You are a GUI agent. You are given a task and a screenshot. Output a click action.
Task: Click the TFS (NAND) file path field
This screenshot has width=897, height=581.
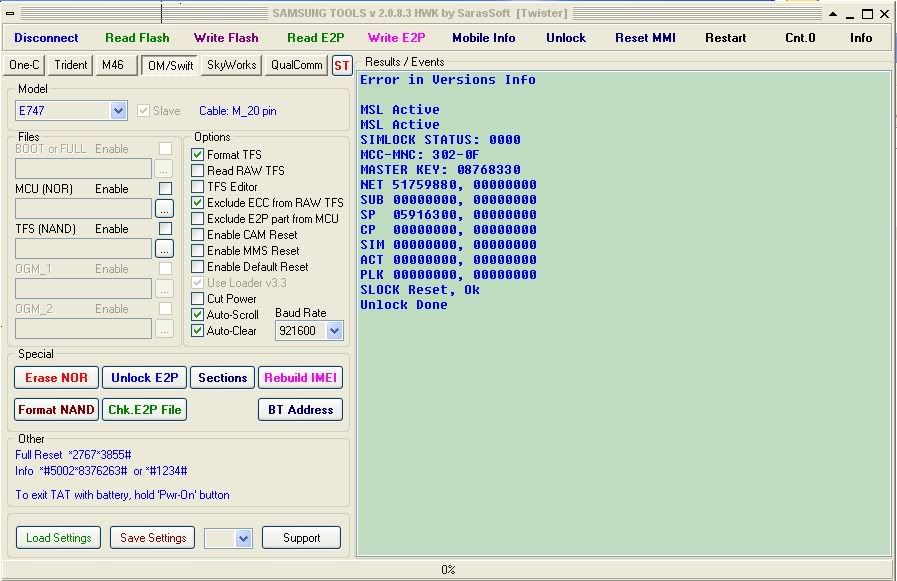click(x=84, y=249)
